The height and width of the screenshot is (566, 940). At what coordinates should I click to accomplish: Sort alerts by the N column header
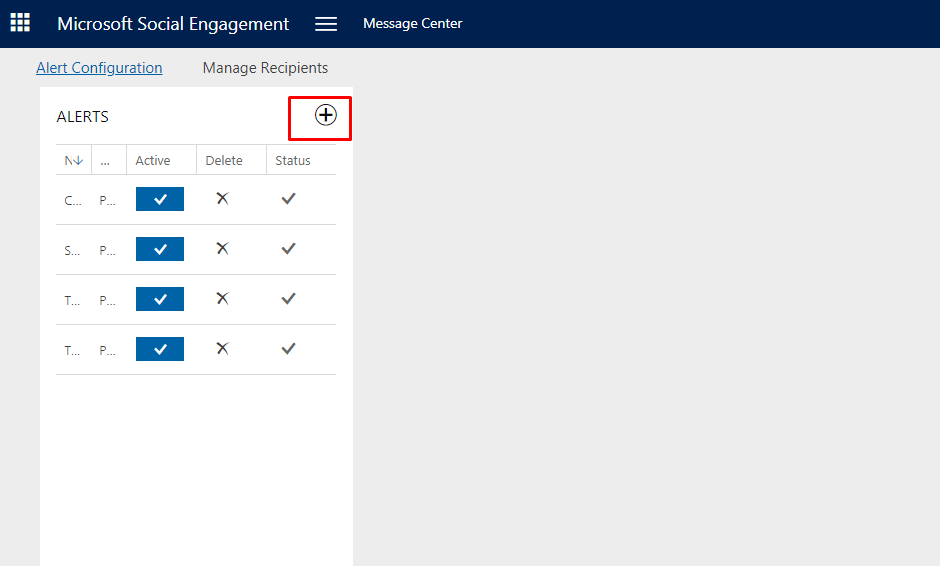click(x=74, y=160)
